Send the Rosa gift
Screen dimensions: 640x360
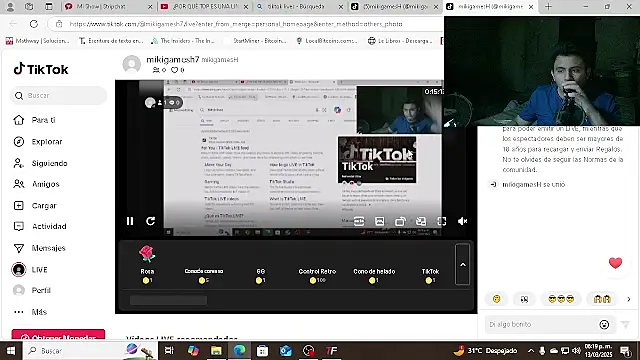(147, 264)
